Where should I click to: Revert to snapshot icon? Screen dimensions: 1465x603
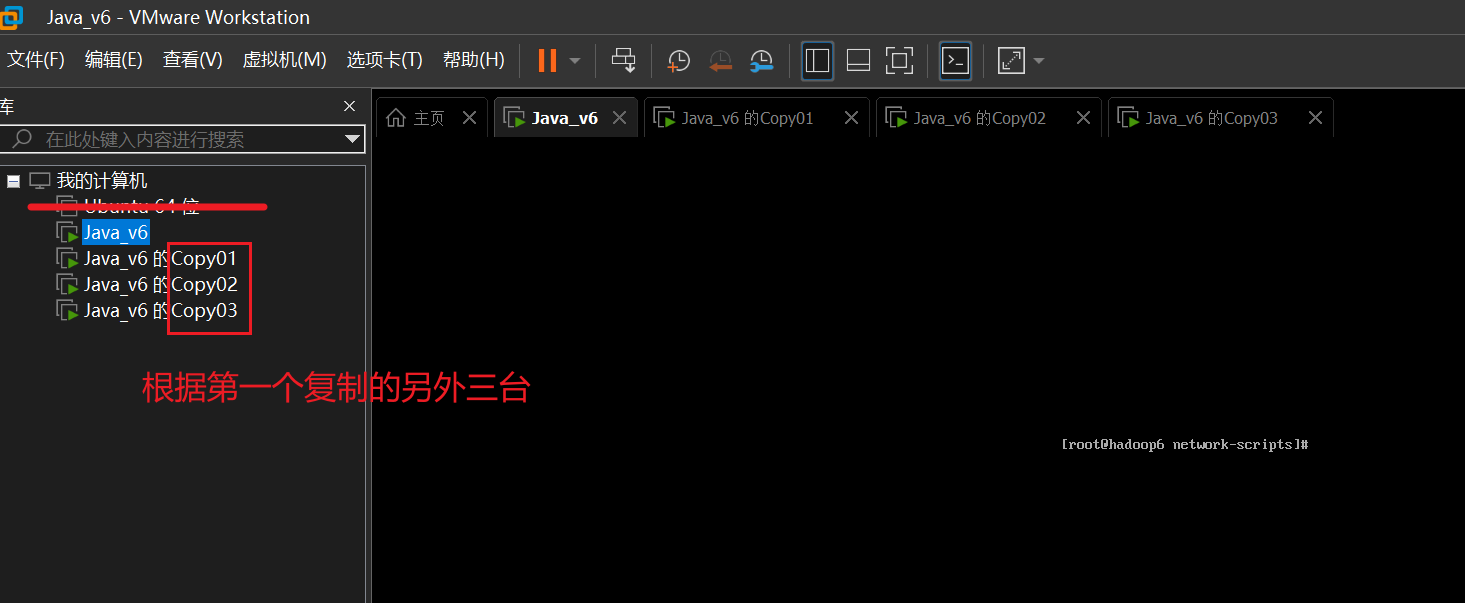click(720, 61)
